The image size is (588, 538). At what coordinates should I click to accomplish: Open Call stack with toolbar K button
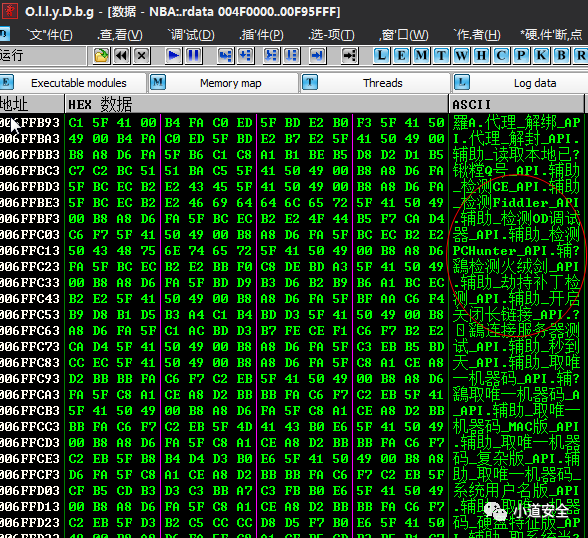541,56
